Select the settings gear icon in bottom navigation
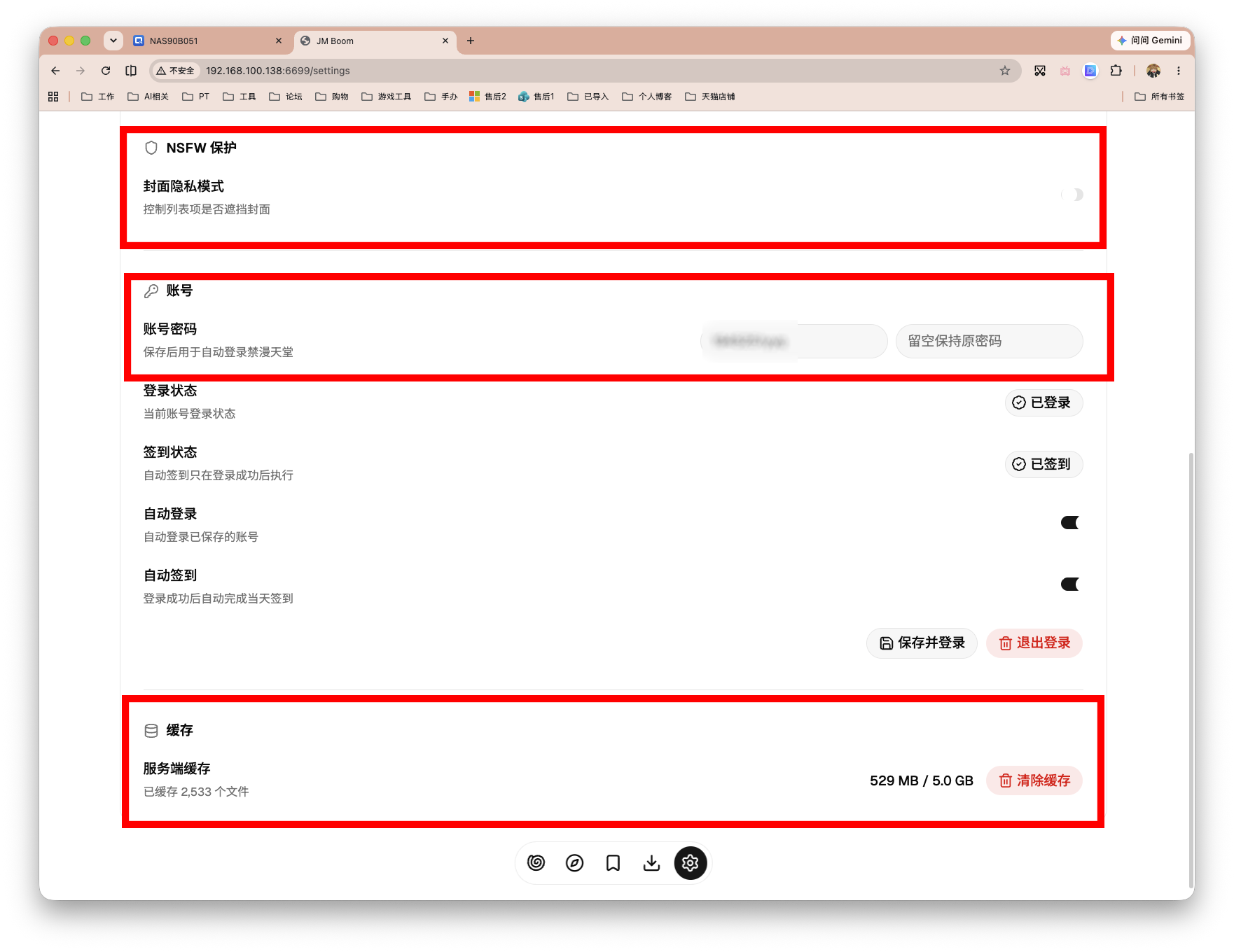Image resolution: width=1234 pixels, height=952 pixels. (x=691, y=863)
